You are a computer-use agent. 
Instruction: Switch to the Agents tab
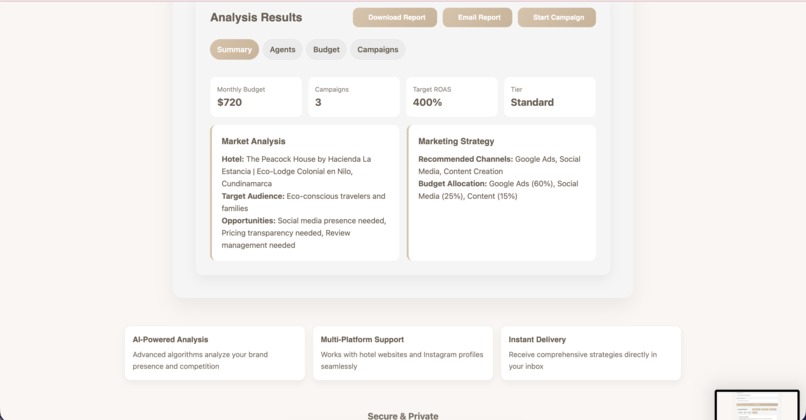tap(283, 49)
